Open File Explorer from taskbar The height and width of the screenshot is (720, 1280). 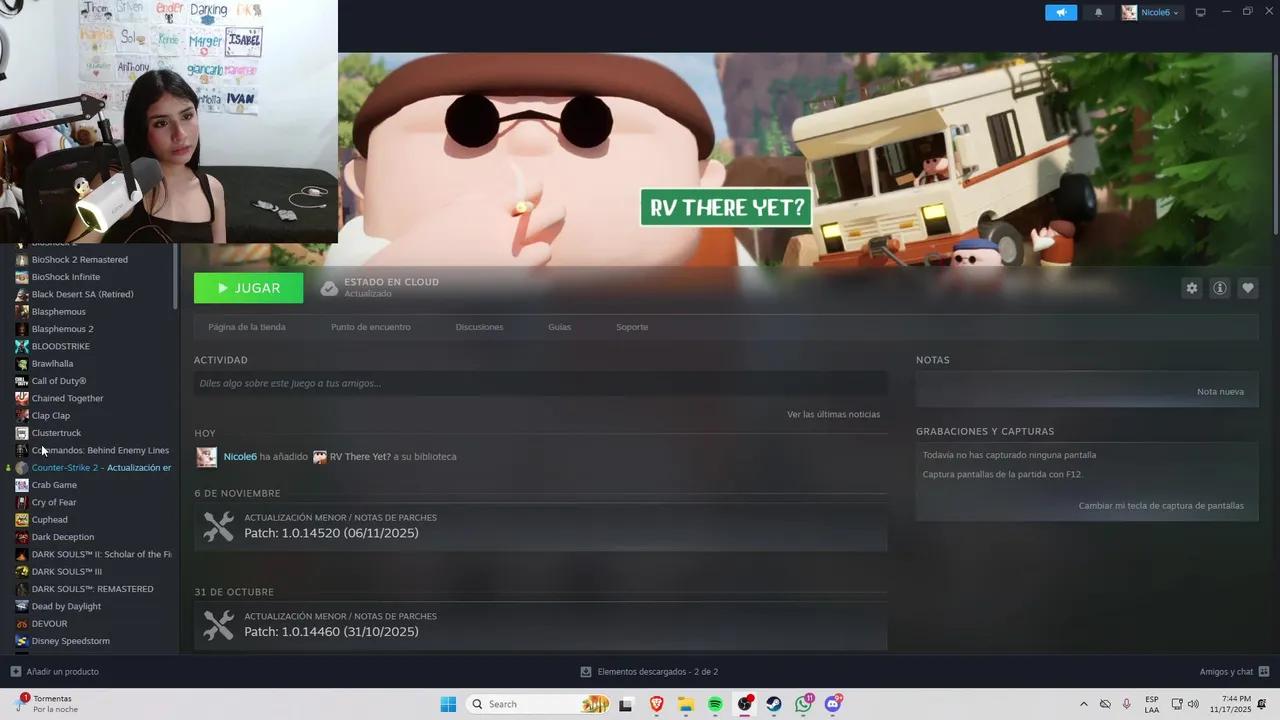tap(686, 704)
